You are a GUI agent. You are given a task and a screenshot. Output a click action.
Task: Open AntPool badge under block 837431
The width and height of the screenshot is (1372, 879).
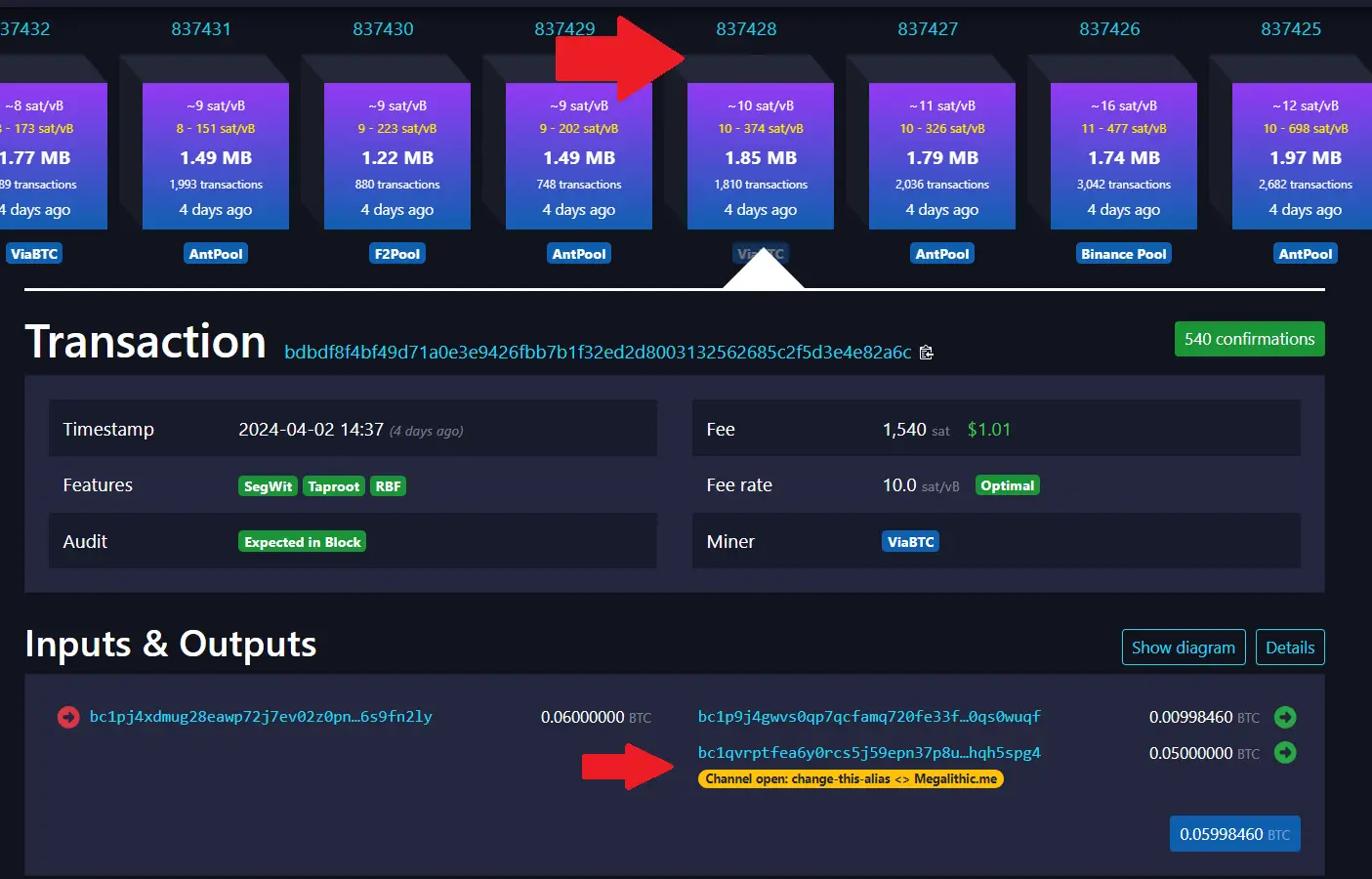tap(215, 253)
